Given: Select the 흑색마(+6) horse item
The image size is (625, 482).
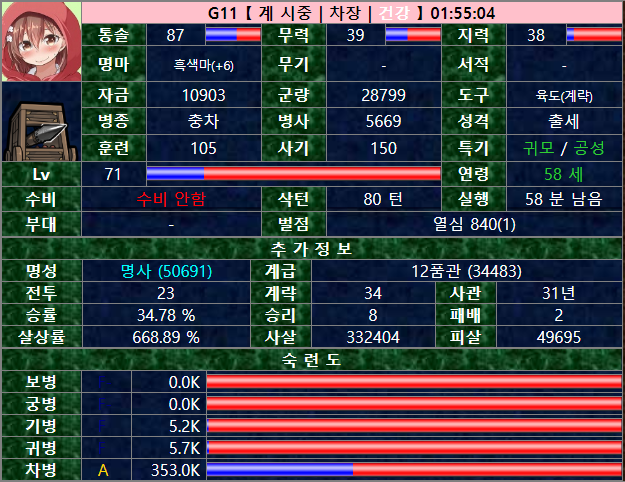Looking at the screenshot, I should coord(204,65).
